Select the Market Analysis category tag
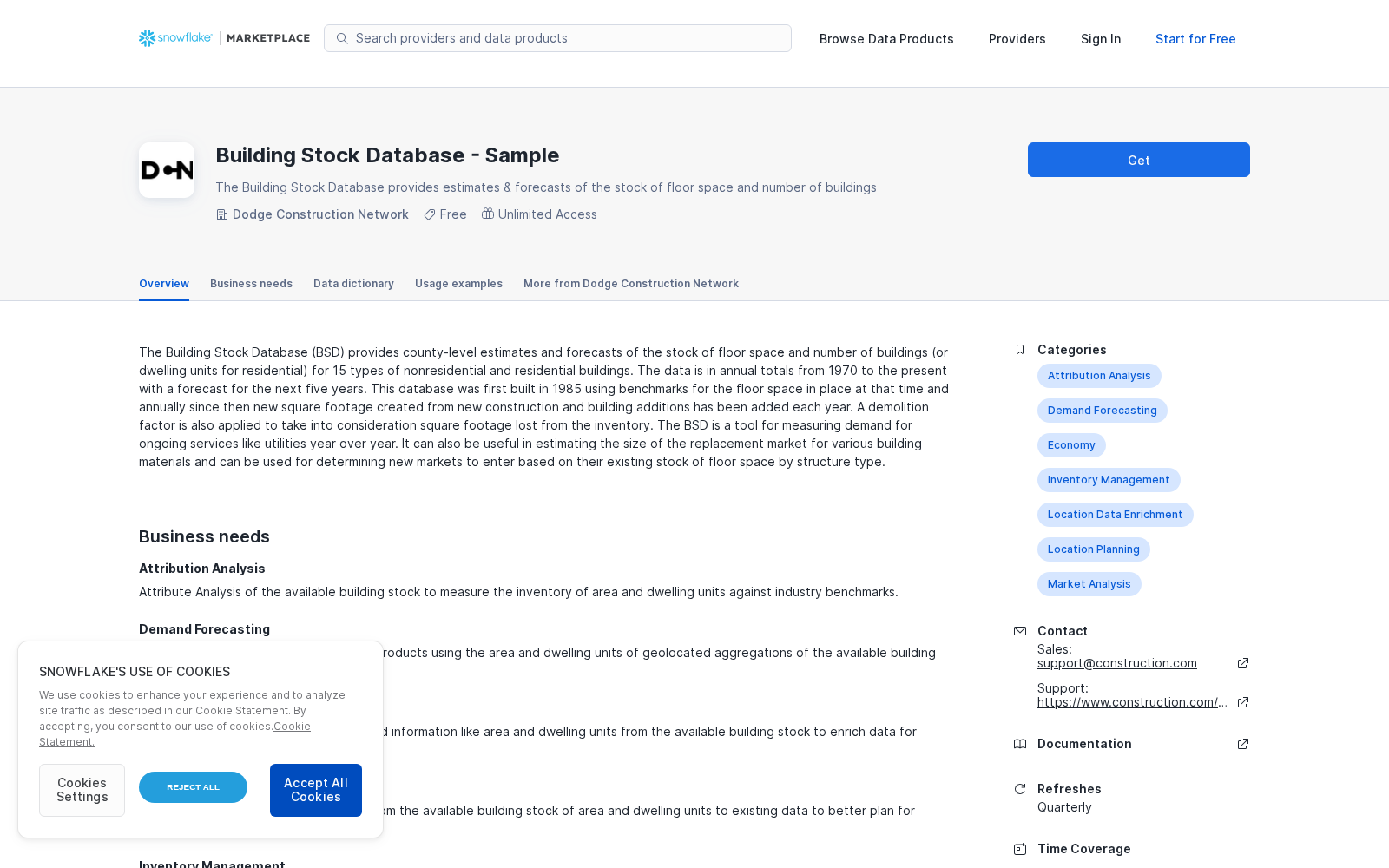Image resolution: width=1389 pixels, height=868 pixels. pos(1089,584)
